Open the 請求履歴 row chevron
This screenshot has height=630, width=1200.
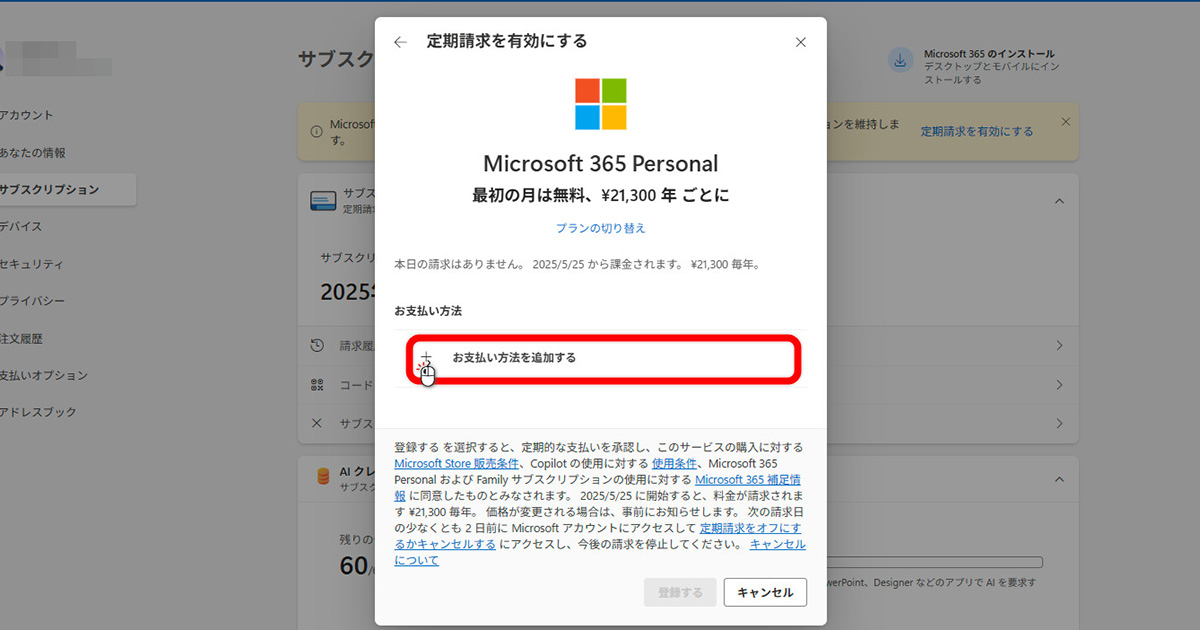1059,346
